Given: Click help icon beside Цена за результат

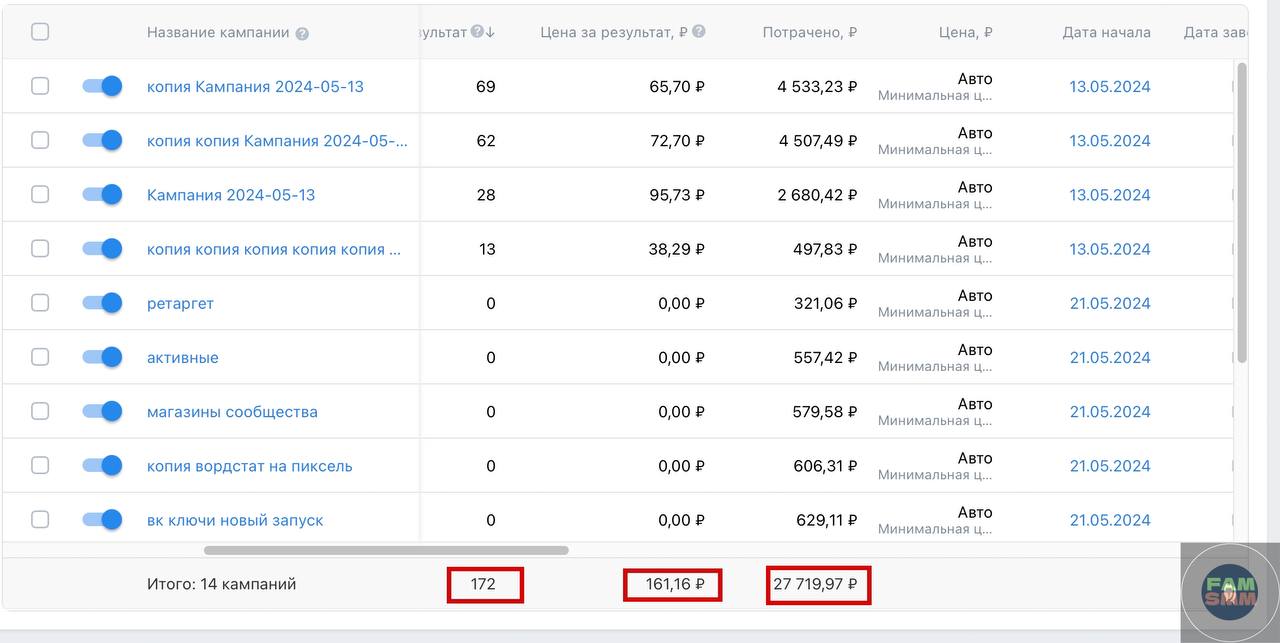Looking at the screenshot, I should 698,32.
